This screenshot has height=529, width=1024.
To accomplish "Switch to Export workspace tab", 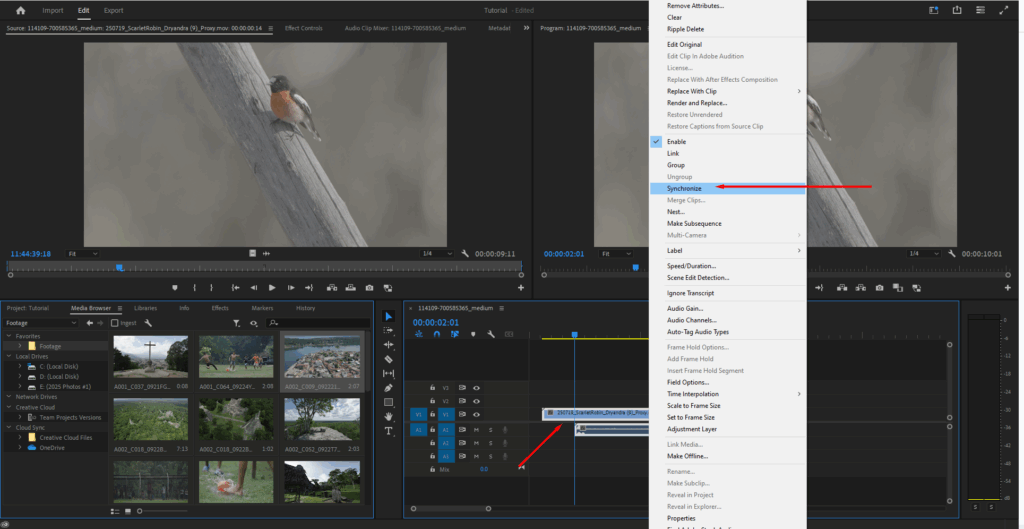I will pyautogui.click(x=114, y=10).
